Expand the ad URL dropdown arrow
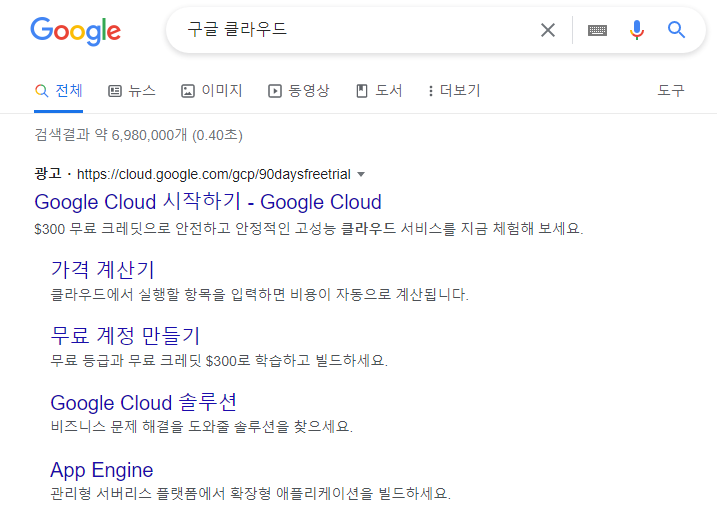717x520 pixels. click(x=361, y=174)
